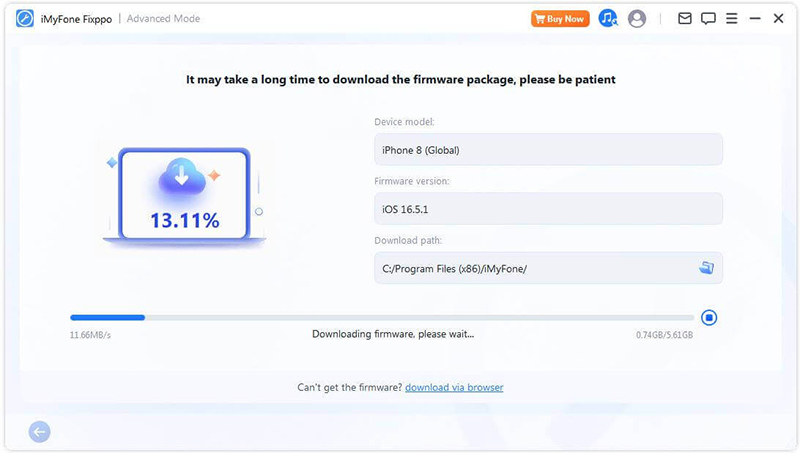The width and height of the screenshot is (800, 453).
Task: Open the user account profile icon
Action: (637, 19)
